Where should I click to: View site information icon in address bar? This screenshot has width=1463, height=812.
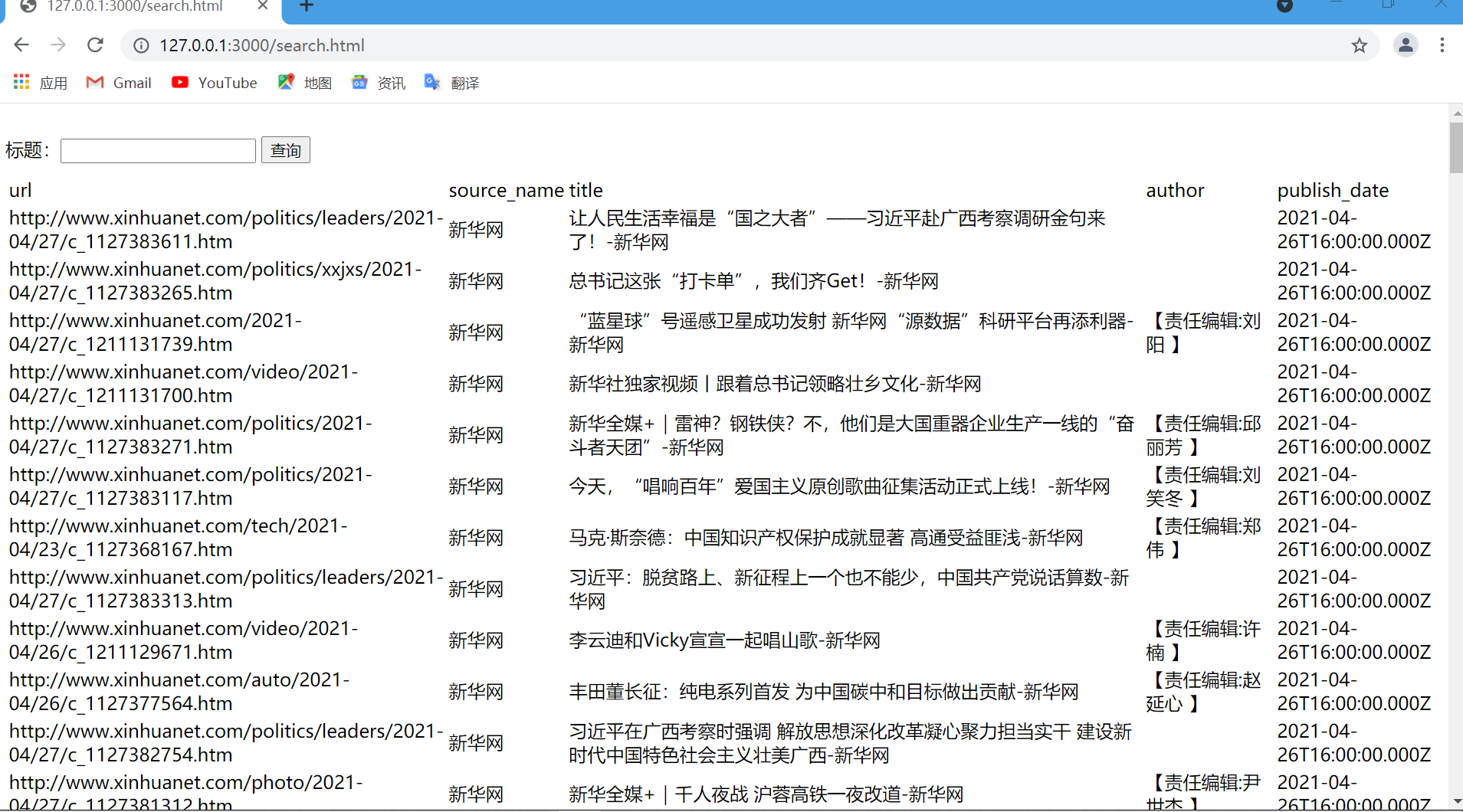(141, 46)
